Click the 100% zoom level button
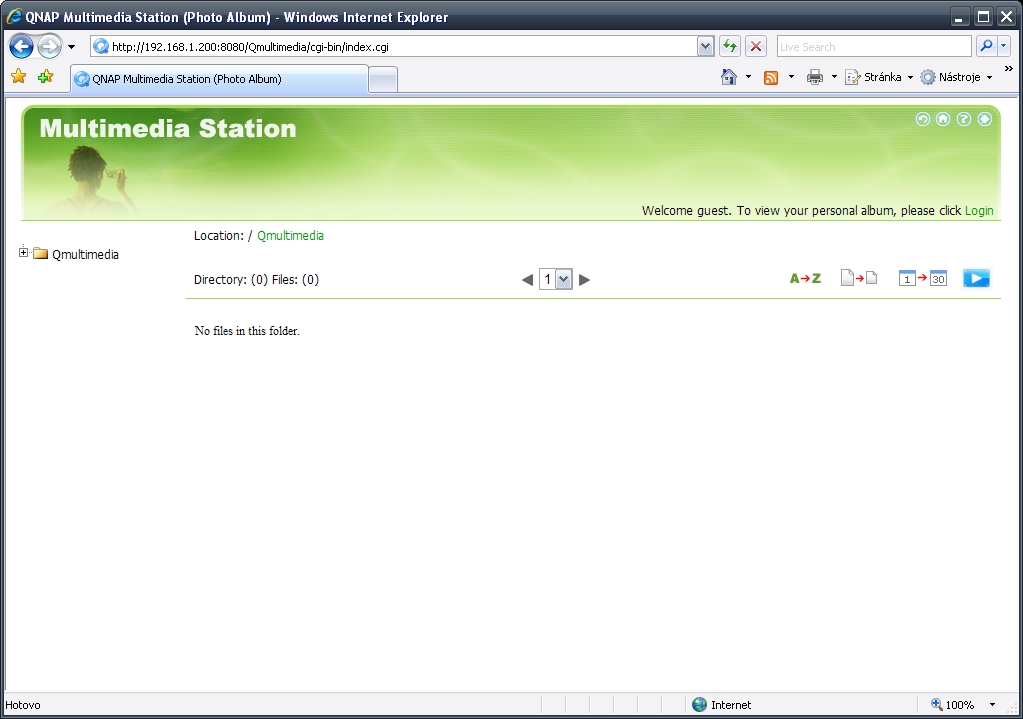The image size is (1023, 719). click(953, 705)
